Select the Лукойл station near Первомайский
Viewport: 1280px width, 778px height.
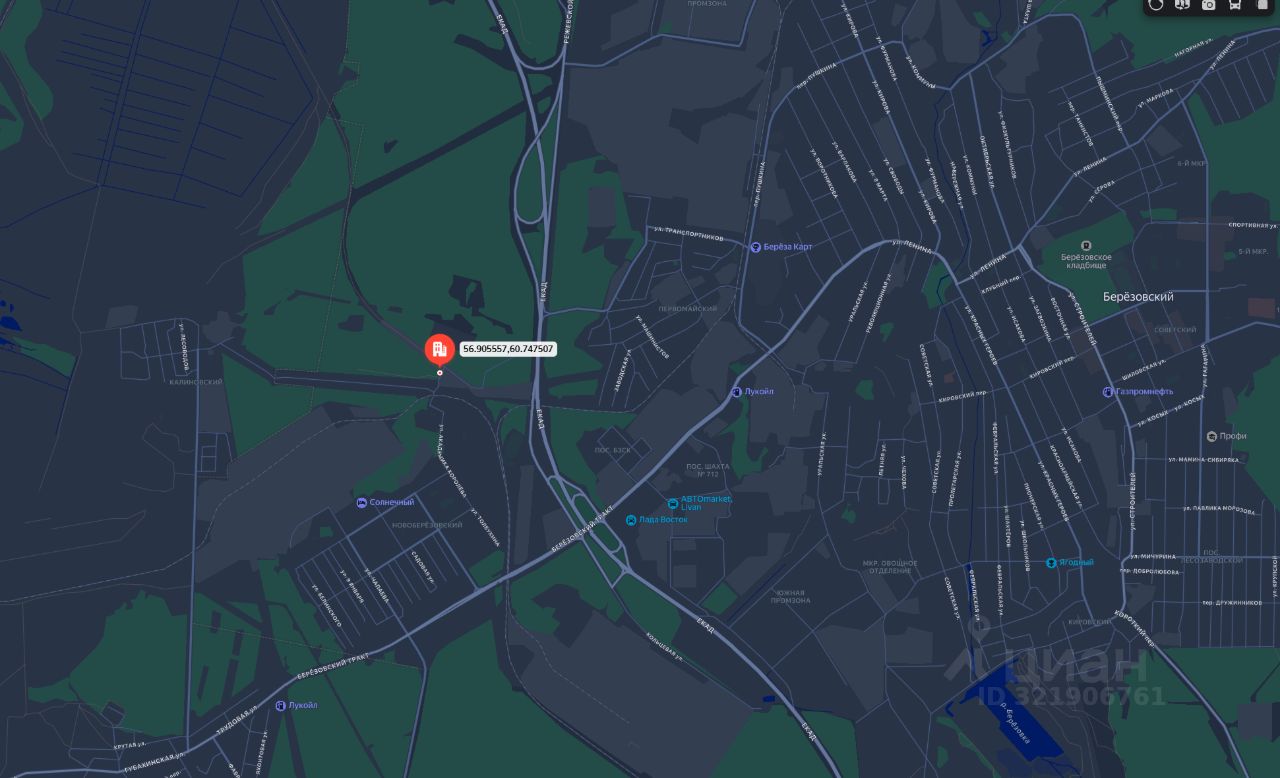coord(752,392)
